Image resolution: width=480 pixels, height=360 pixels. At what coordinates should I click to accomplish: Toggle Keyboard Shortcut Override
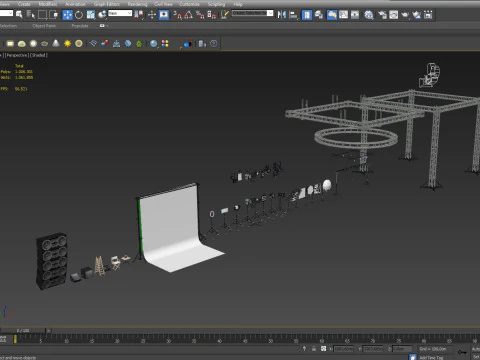tap(164, 14)
